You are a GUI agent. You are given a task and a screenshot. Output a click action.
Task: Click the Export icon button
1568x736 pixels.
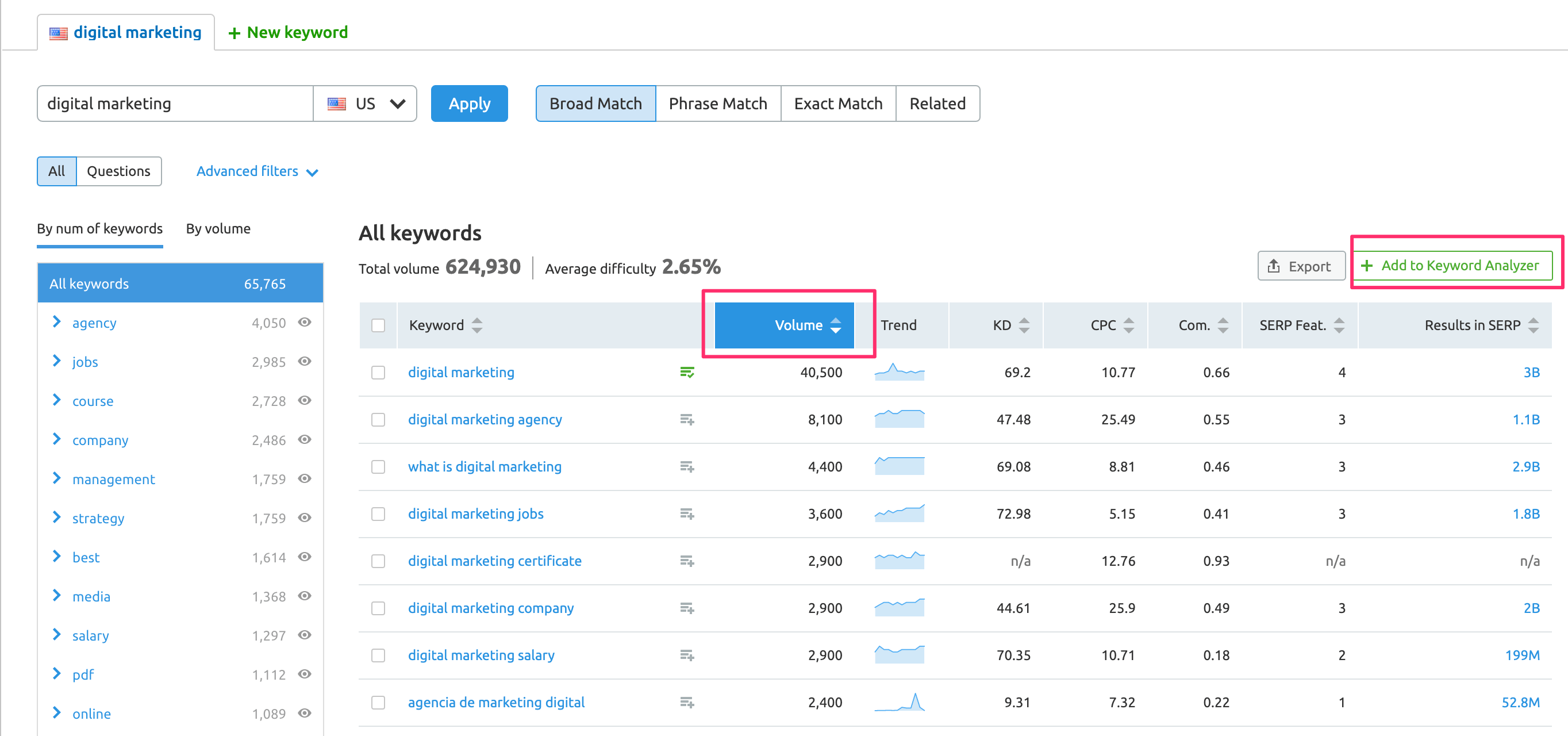point(1300,266)
